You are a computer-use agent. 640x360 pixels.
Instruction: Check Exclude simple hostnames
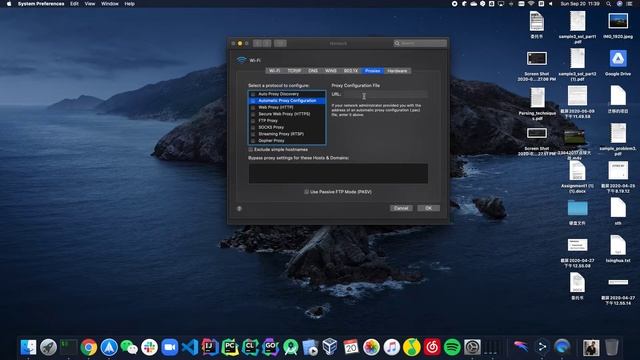(251, 150)
